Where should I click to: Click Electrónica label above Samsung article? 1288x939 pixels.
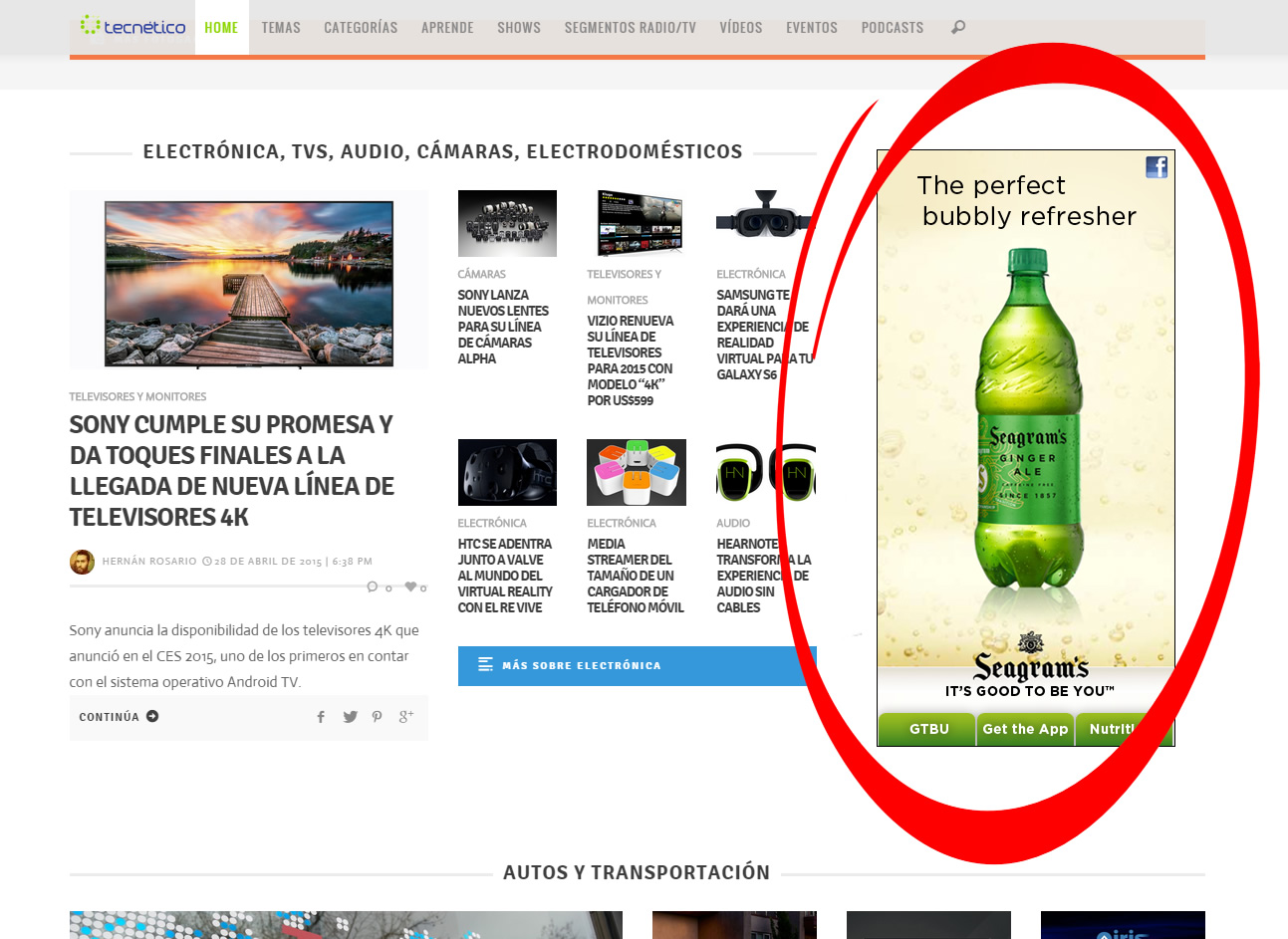pos(751,274)
